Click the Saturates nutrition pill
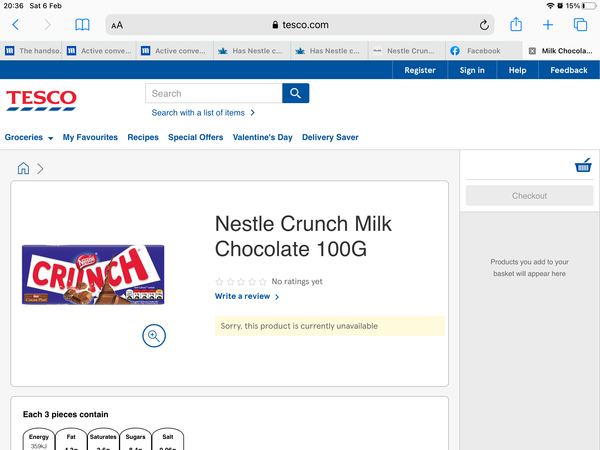Screen dimensions: 600x450 (x=103, y=439)
